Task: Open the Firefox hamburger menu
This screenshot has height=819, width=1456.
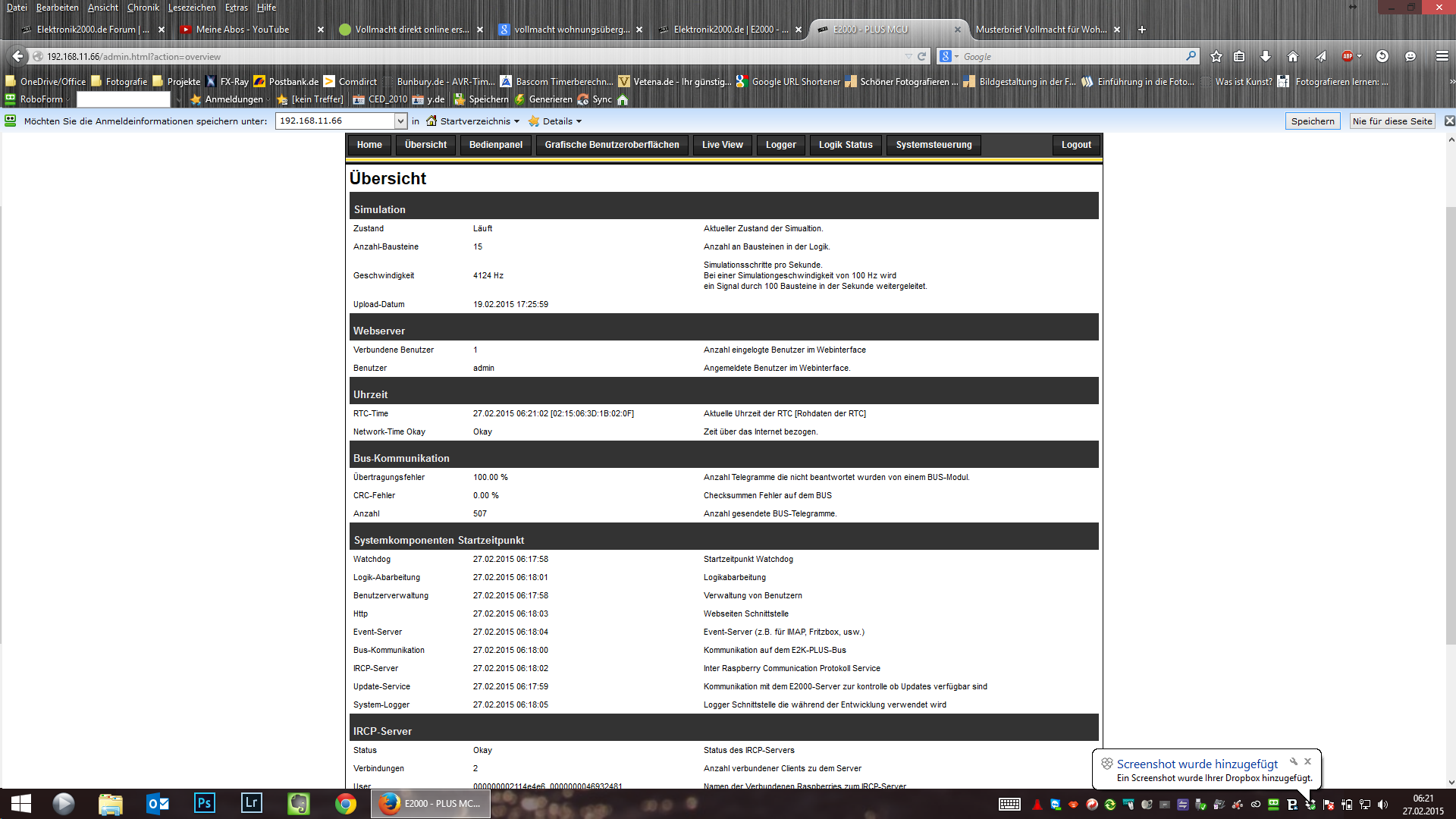Action: click(x=1442, y=56)
